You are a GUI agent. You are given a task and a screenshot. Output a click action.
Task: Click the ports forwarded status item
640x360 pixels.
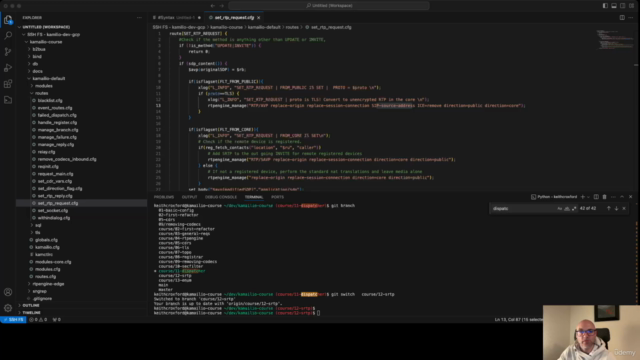coord(57,320)
